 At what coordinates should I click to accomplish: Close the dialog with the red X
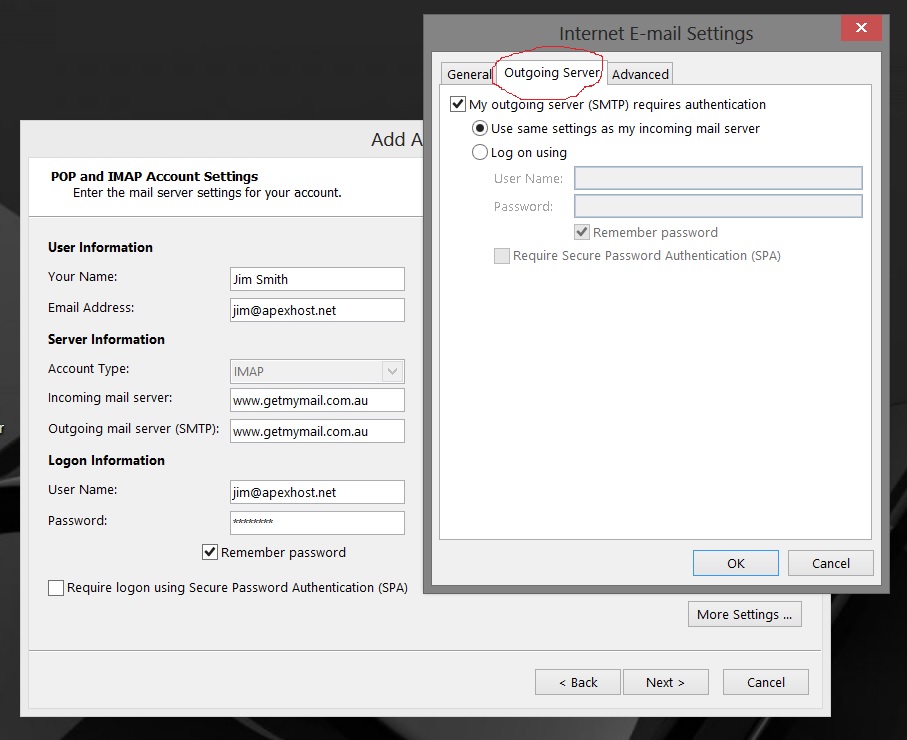[x=860, y=27]
